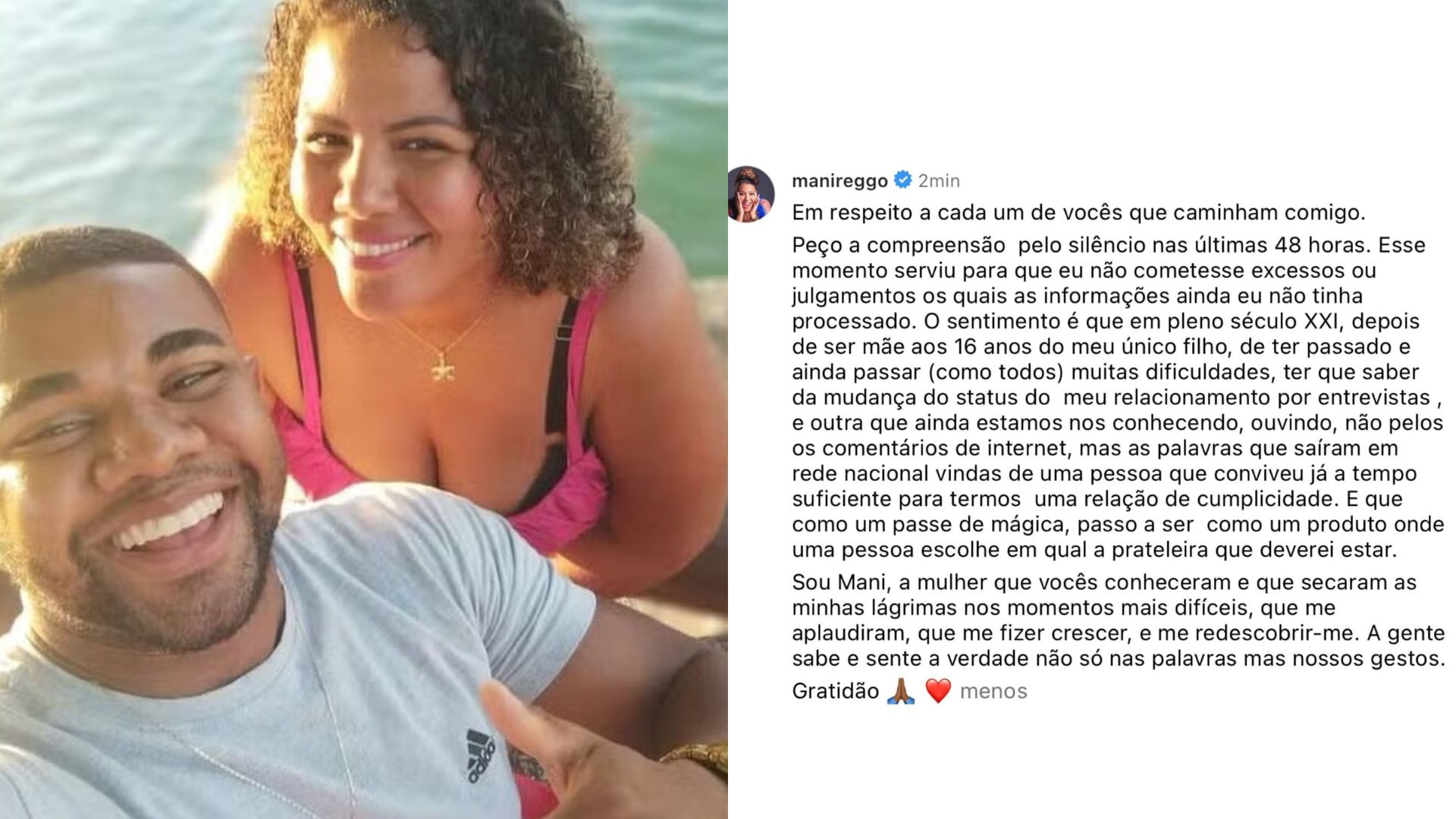Click the blue verified badge
1456x819 pixels.
coord(902,180)
